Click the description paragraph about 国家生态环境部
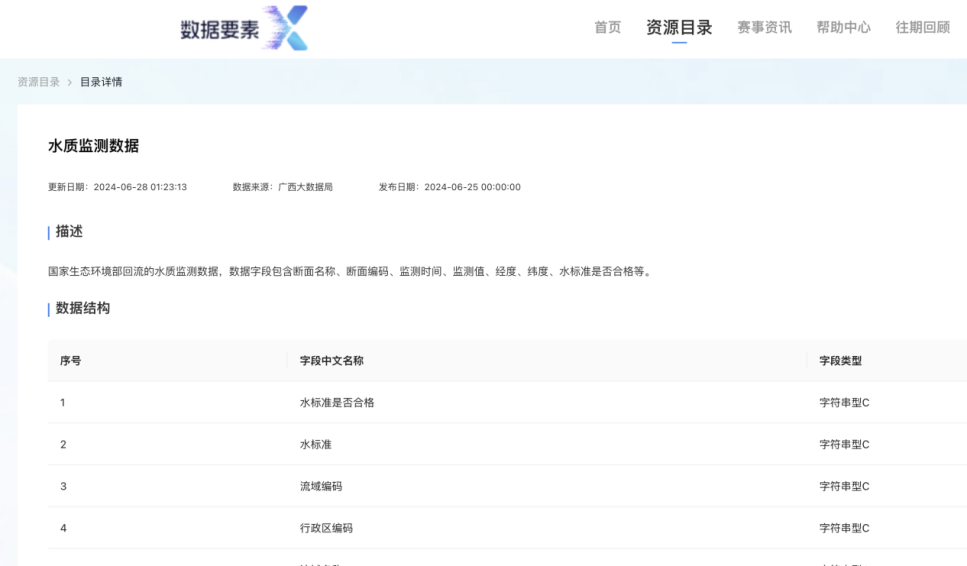The height and width of the screenshot is (566, 967). (350, 271)
